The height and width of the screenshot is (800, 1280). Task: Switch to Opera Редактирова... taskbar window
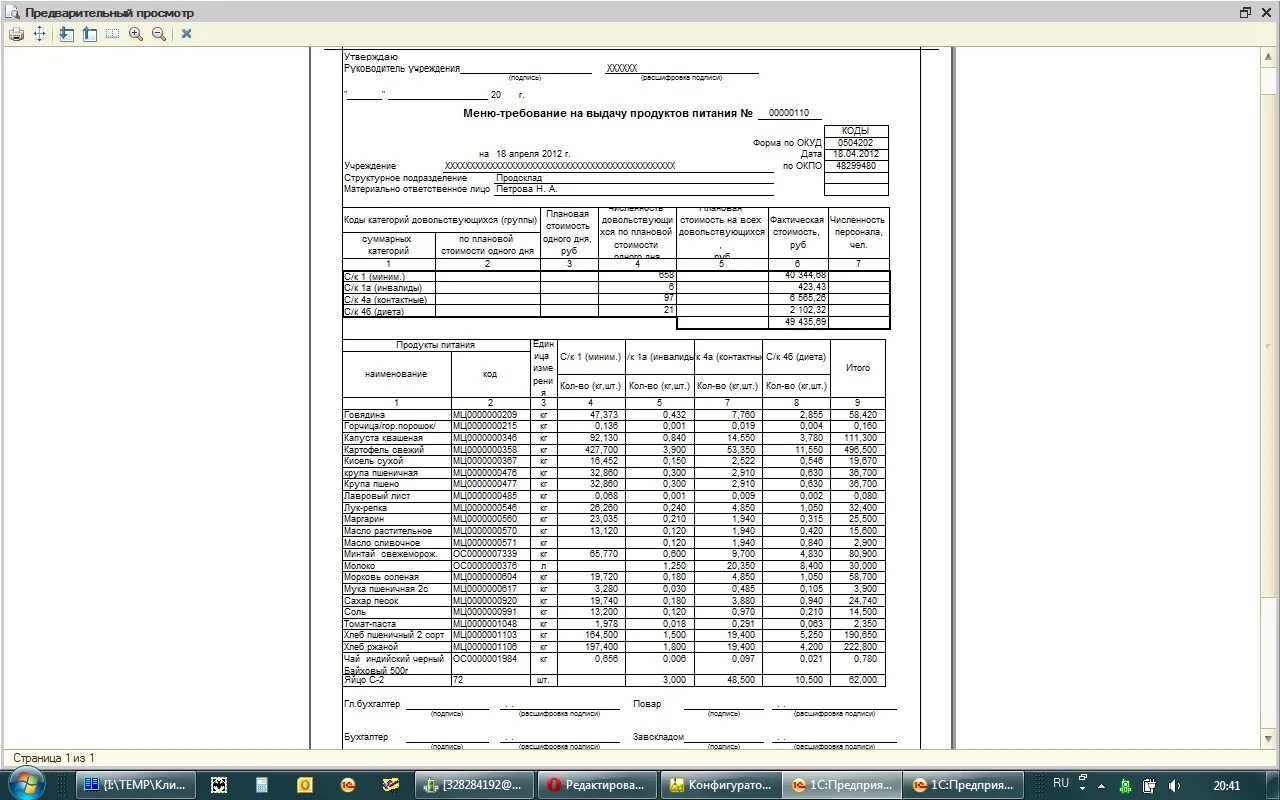point(597,785)
